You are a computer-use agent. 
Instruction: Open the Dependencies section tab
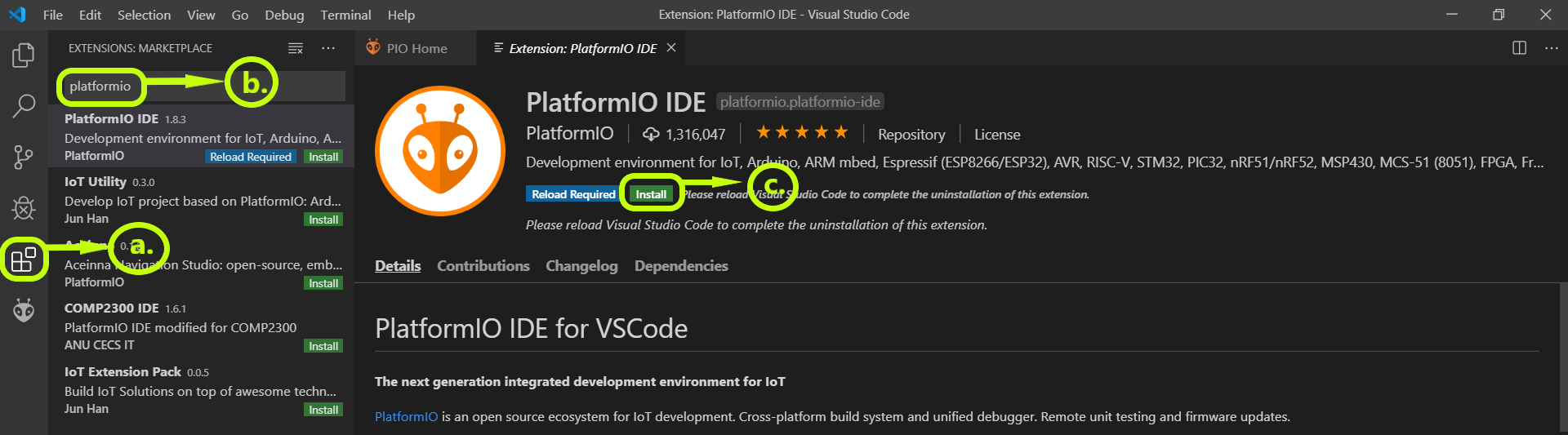[681, 266]
